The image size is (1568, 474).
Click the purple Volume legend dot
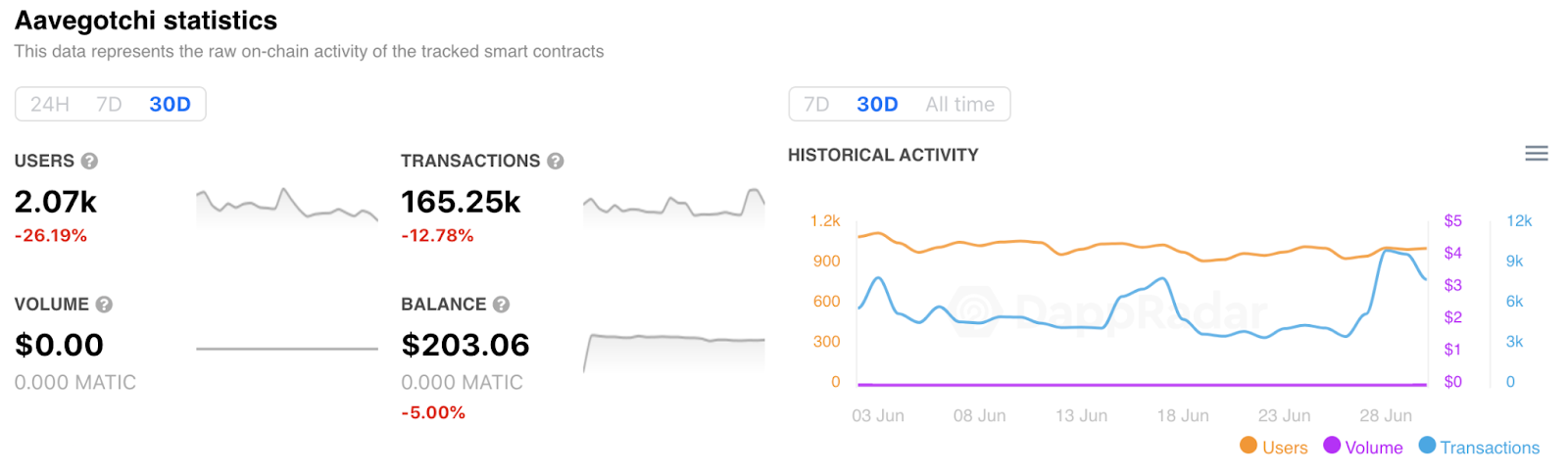point(1332,446)
